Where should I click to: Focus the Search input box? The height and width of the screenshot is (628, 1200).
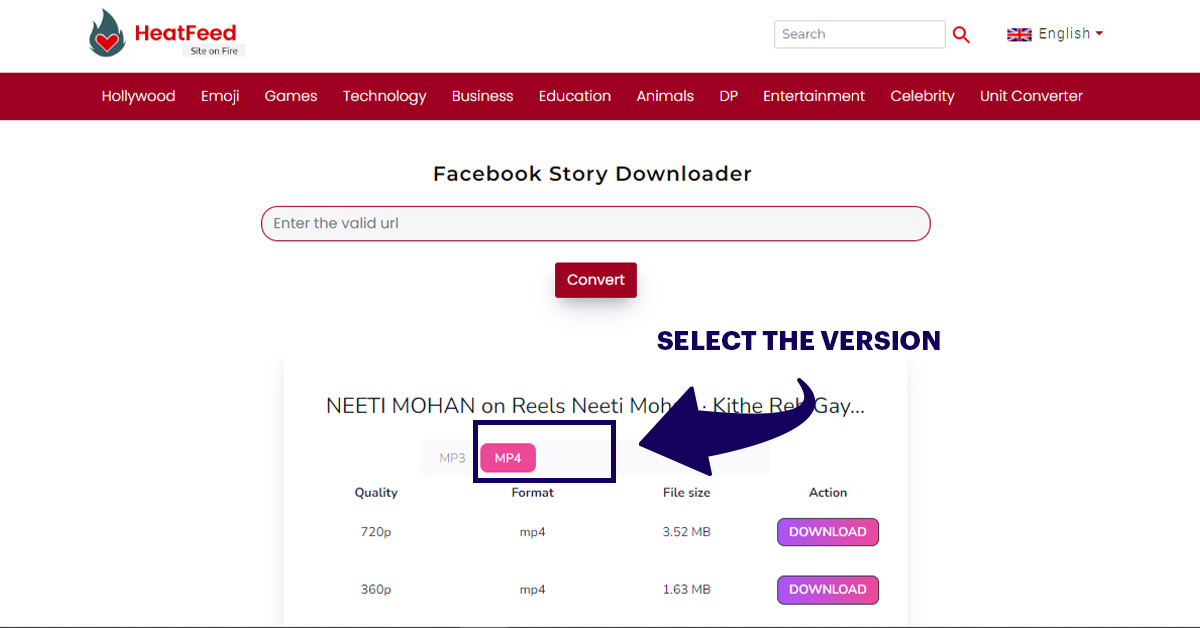point(859,34)
